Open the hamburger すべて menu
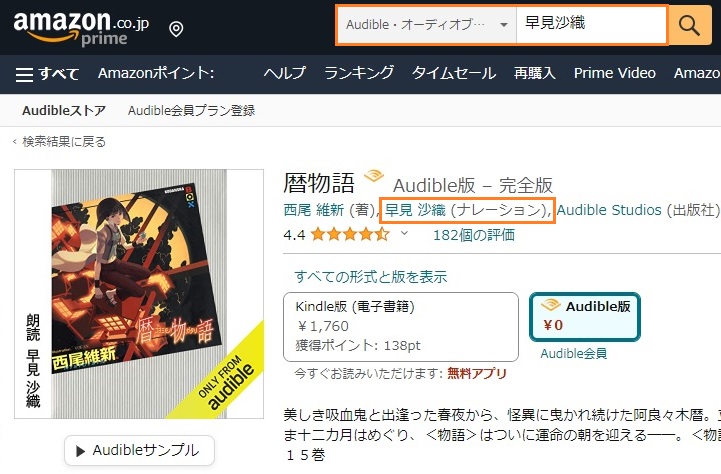This screenshot has height=474, width=721. [x=47, y=74]
